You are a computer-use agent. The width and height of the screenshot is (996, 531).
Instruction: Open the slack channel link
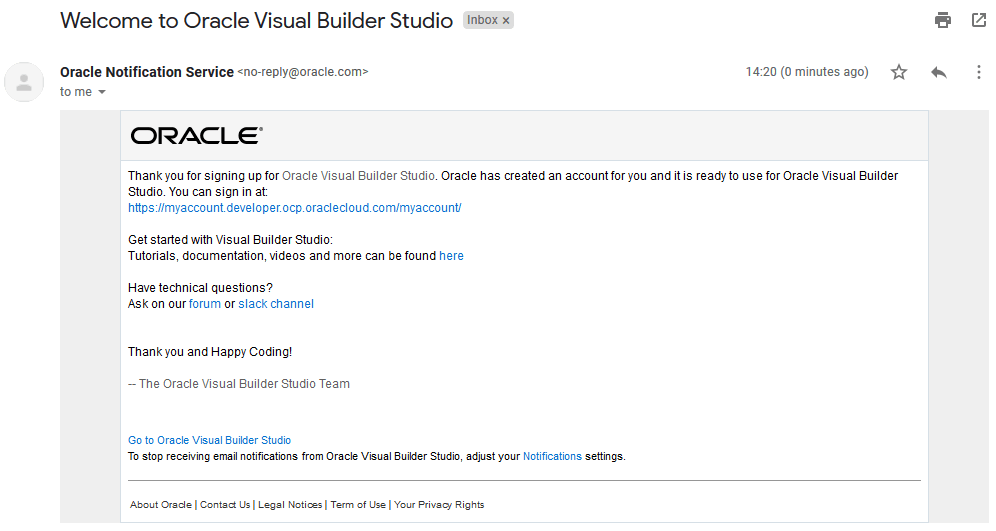tap(276, 304)
